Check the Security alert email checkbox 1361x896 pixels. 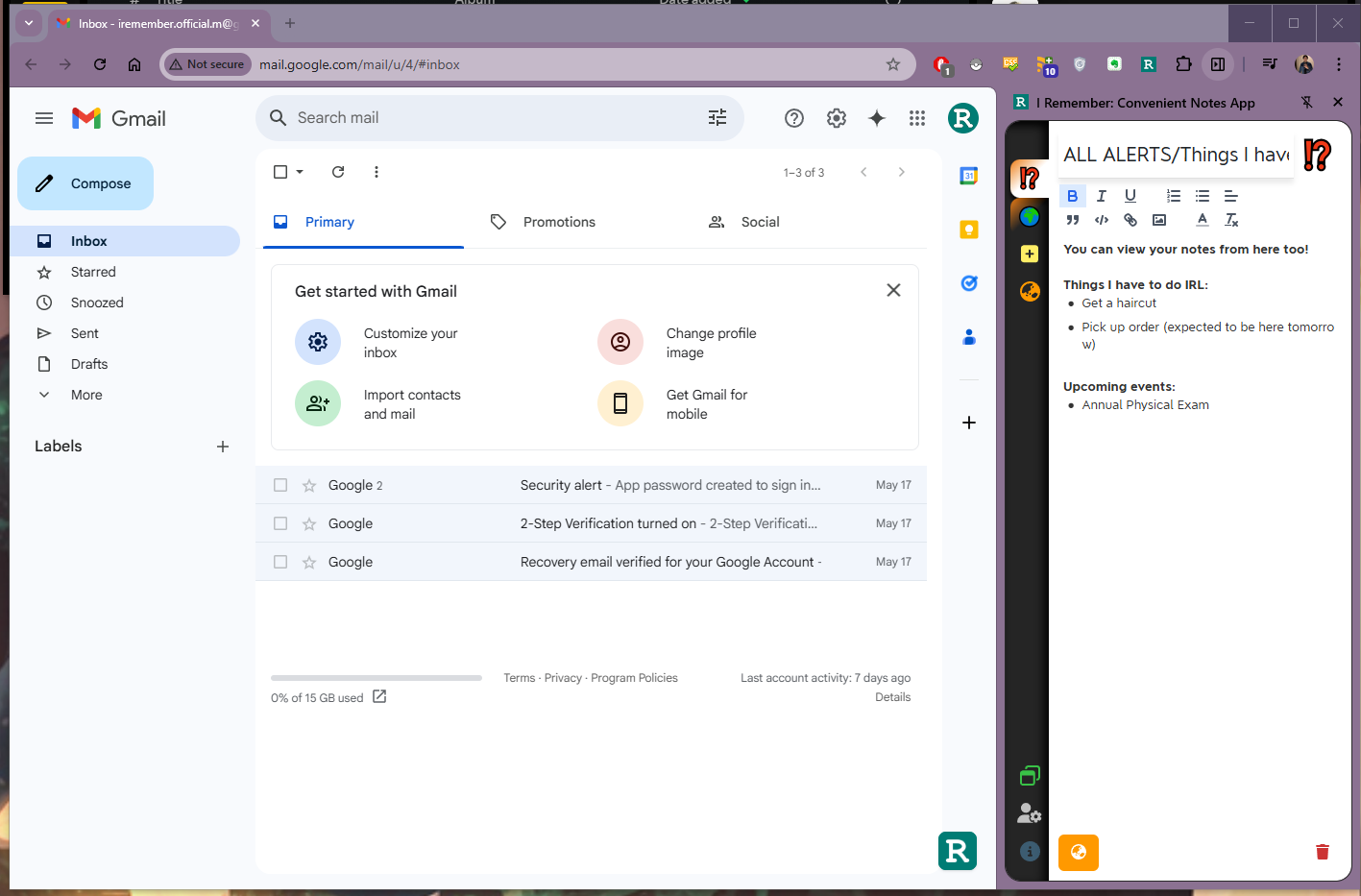tap(280, 485)
